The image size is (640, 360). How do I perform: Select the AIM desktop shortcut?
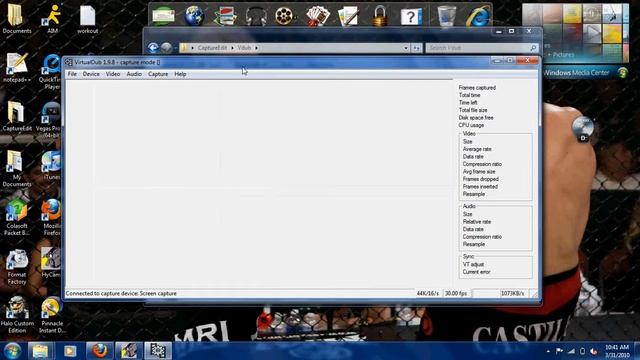point(52,18)
